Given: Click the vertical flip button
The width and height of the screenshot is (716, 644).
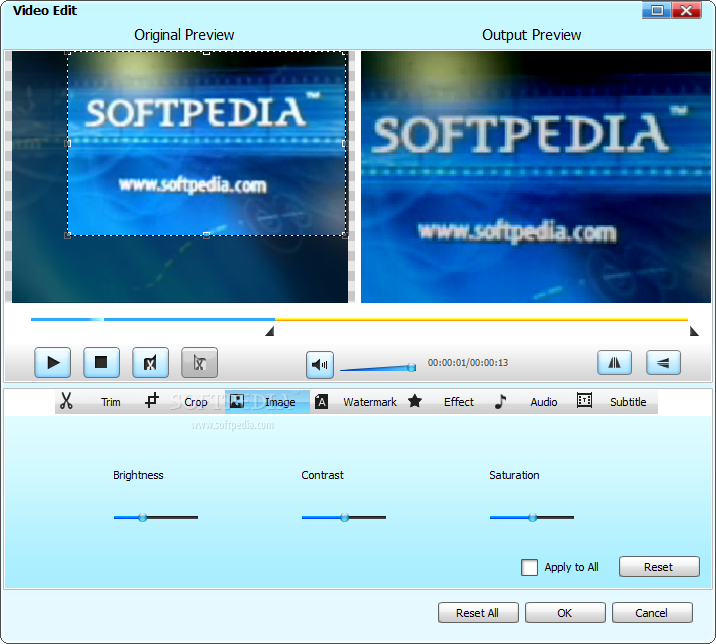Looking at the screenshot, I should click(663, 363).
